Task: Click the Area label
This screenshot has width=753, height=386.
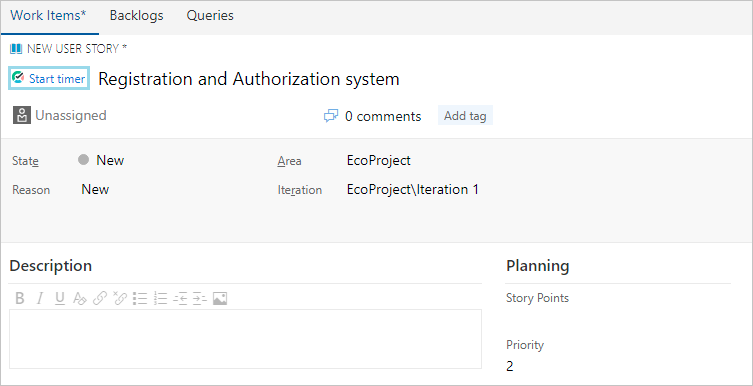Action: [x=289, y=161]
